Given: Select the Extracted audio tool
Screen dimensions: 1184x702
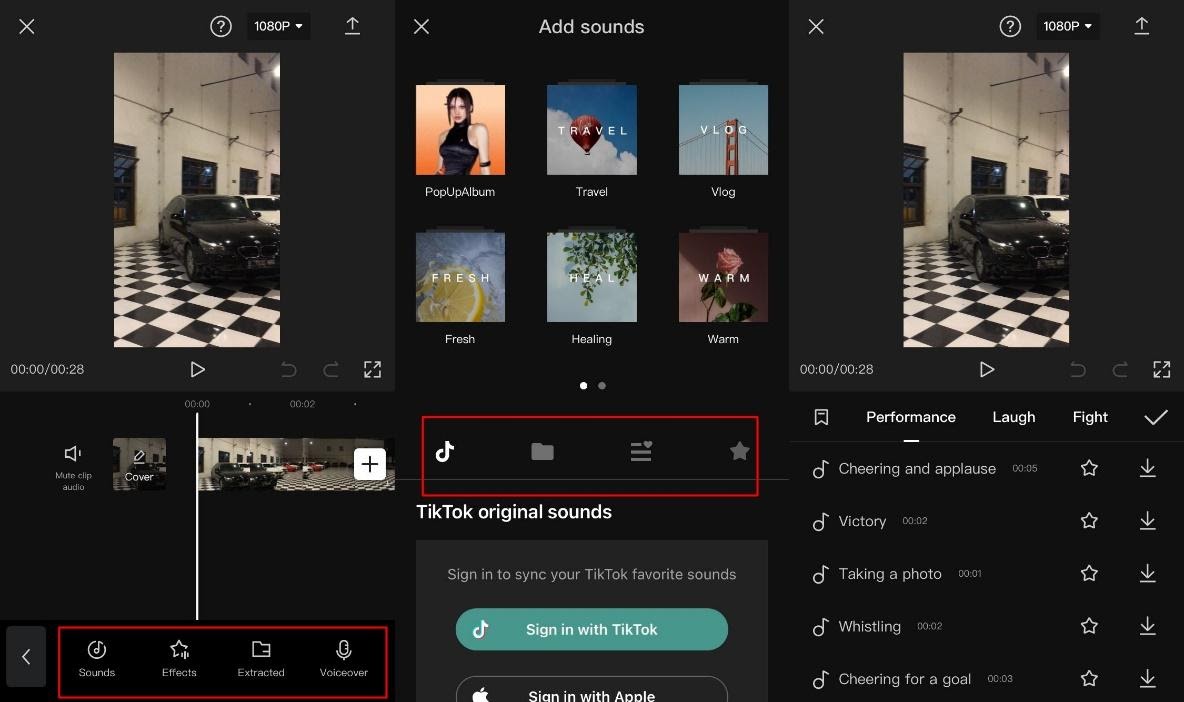Looking at the screenshot, I should (261, 659).
